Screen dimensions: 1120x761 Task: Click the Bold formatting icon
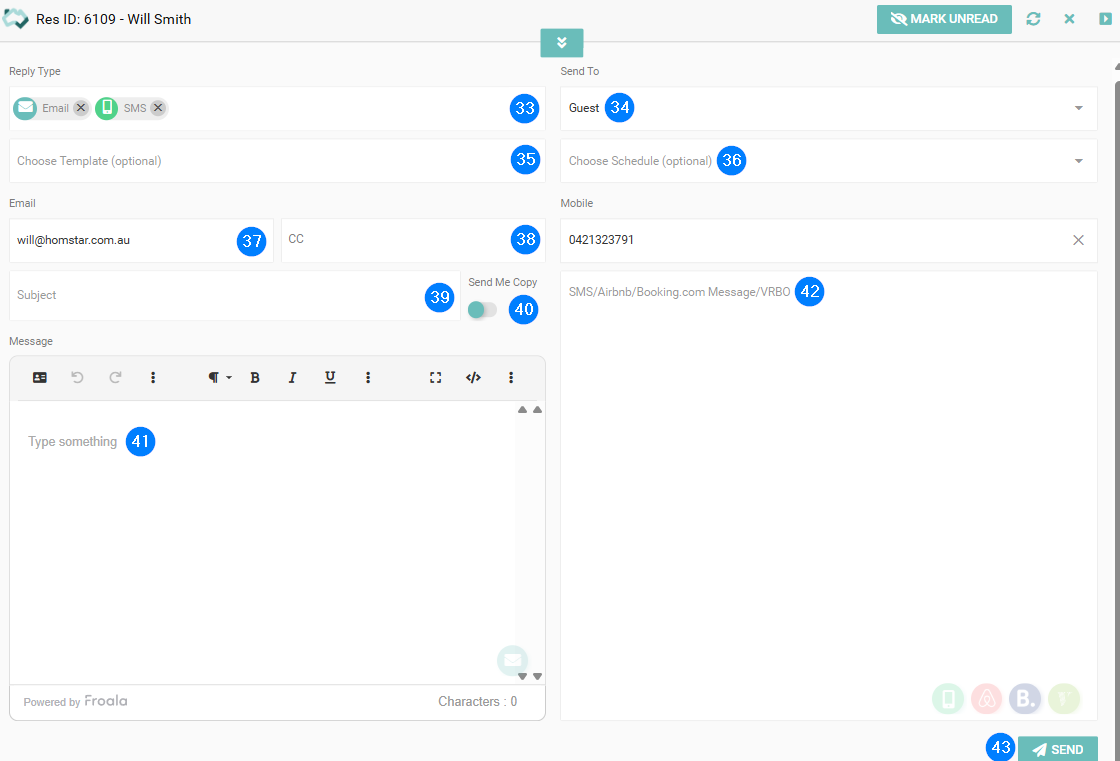(255, 378)
